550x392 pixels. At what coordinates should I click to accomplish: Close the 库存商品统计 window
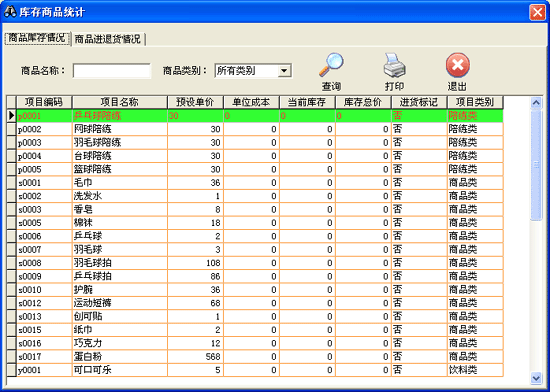tap(537, 12)
